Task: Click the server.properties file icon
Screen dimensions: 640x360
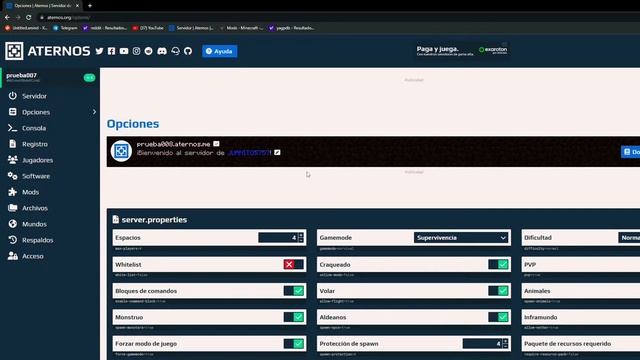Action: click(x=116, y=220)
